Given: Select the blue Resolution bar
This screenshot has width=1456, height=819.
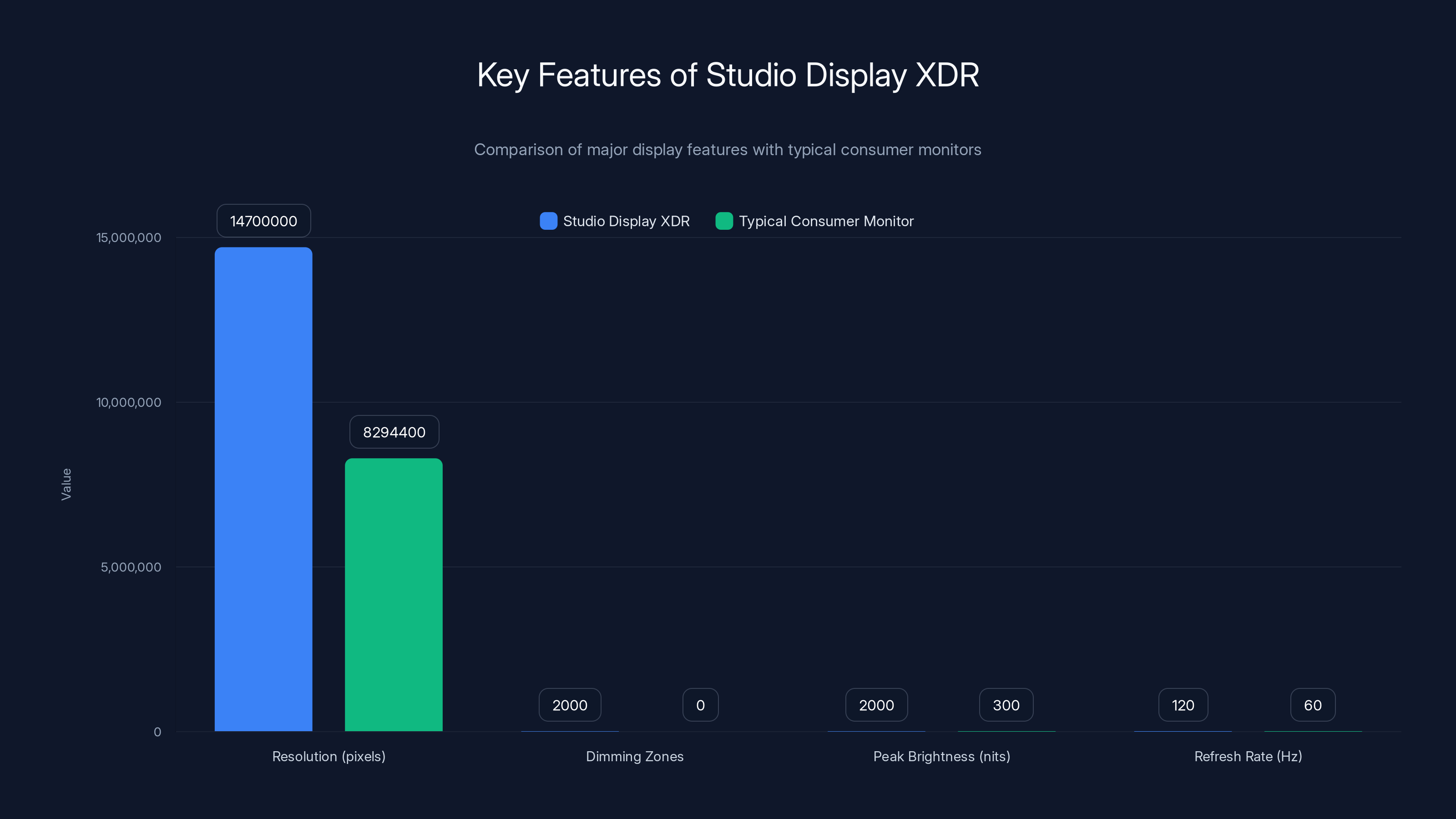Looking at the screenshot, I should coord(263,492).
